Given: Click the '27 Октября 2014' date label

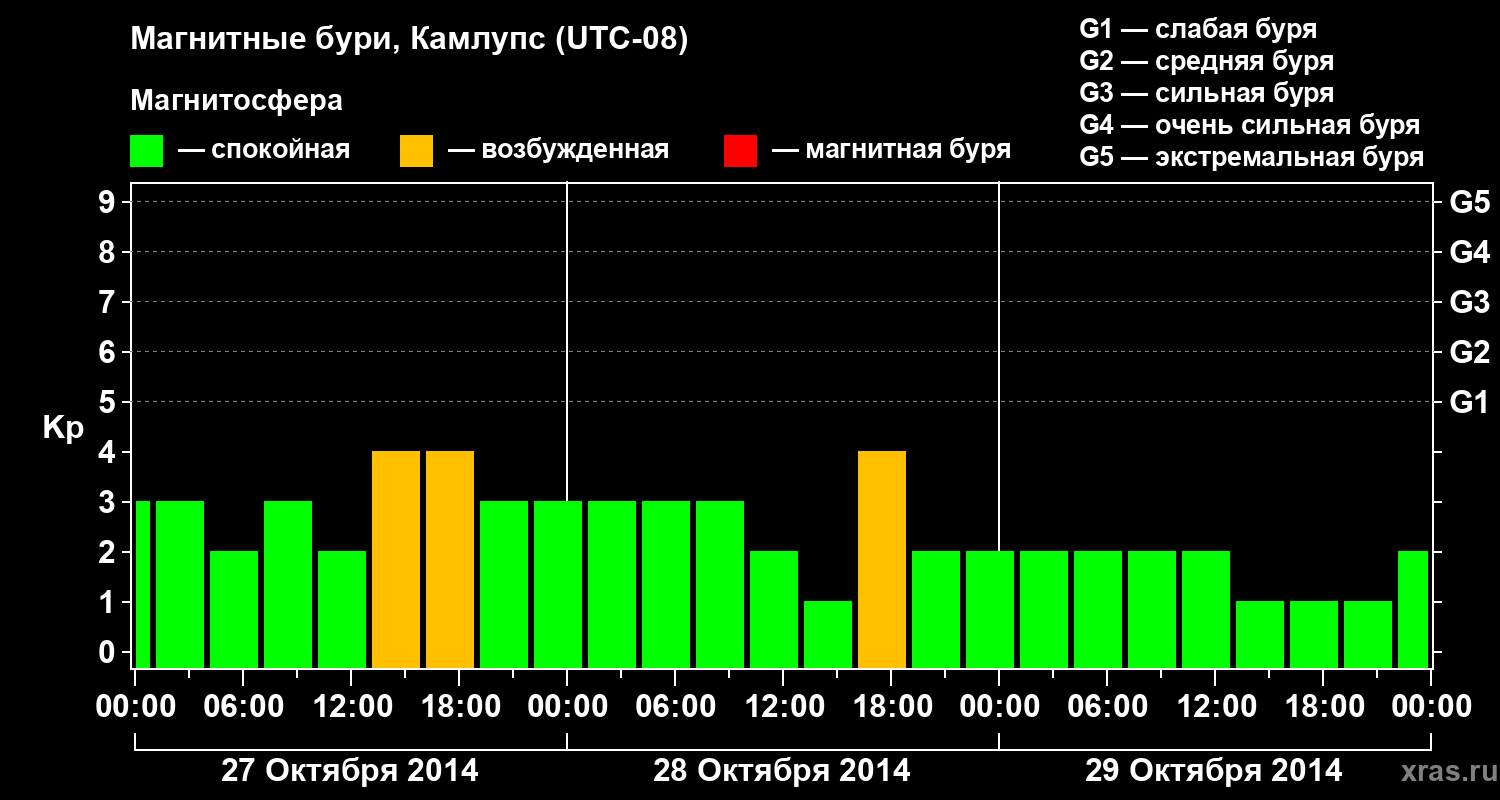Looking at the screenshot, I should pos(350,771).
